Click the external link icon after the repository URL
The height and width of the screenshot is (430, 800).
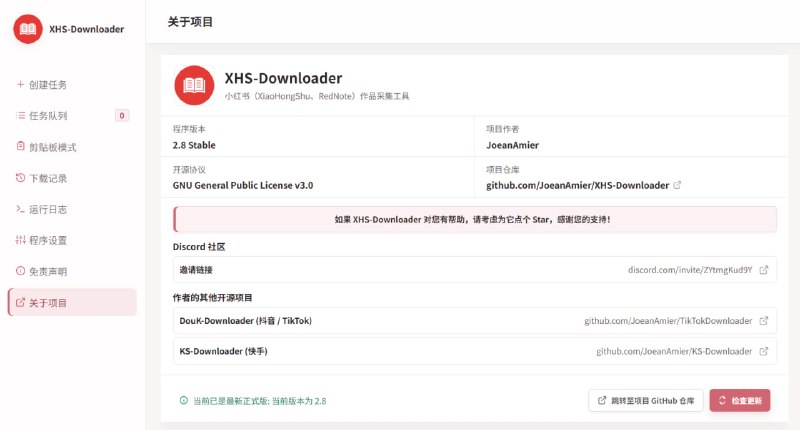point(677,185)
